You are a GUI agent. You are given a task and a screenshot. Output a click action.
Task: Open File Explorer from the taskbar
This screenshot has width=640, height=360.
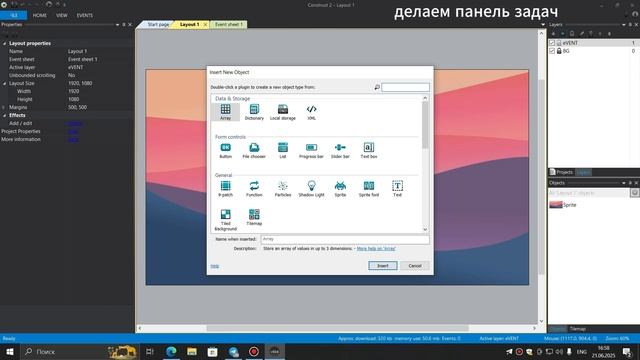click(192, 351)
